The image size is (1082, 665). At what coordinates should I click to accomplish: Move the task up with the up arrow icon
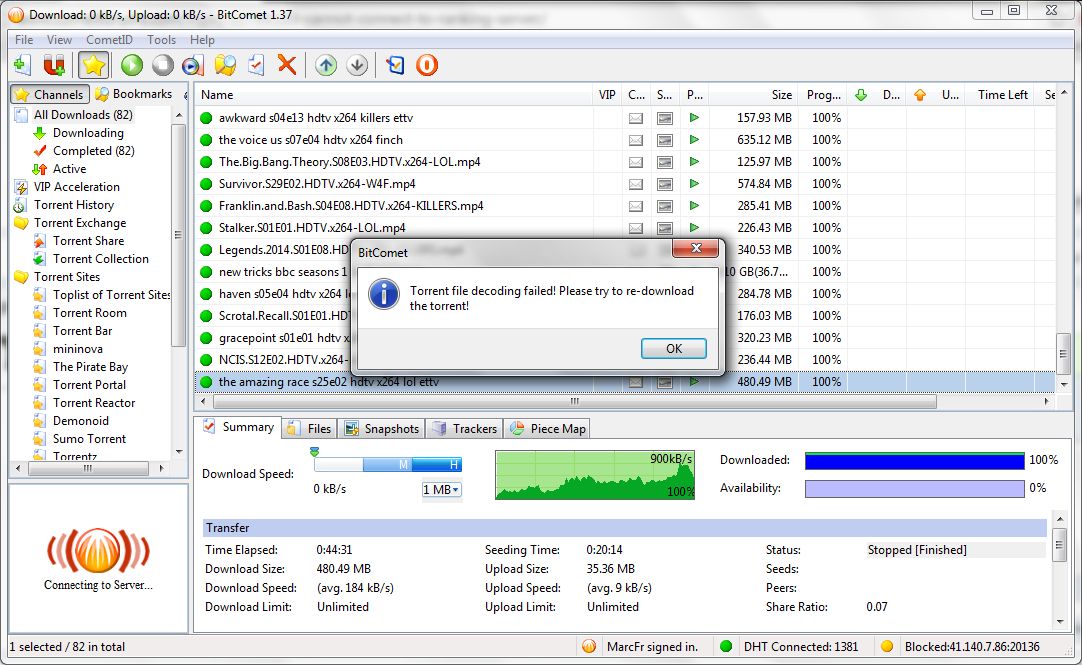click(326, 65)
